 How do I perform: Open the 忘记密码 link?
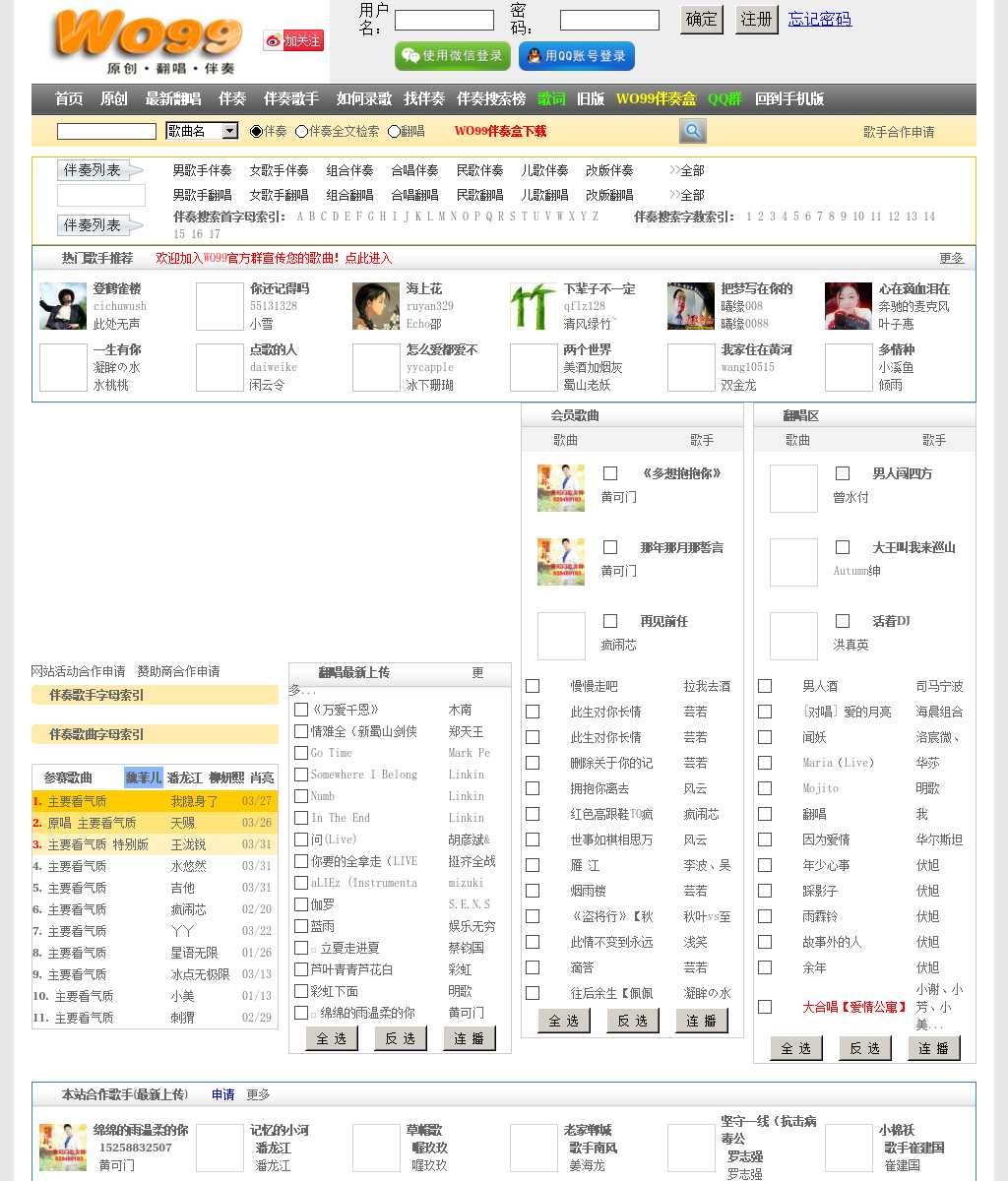coord(820,19)
